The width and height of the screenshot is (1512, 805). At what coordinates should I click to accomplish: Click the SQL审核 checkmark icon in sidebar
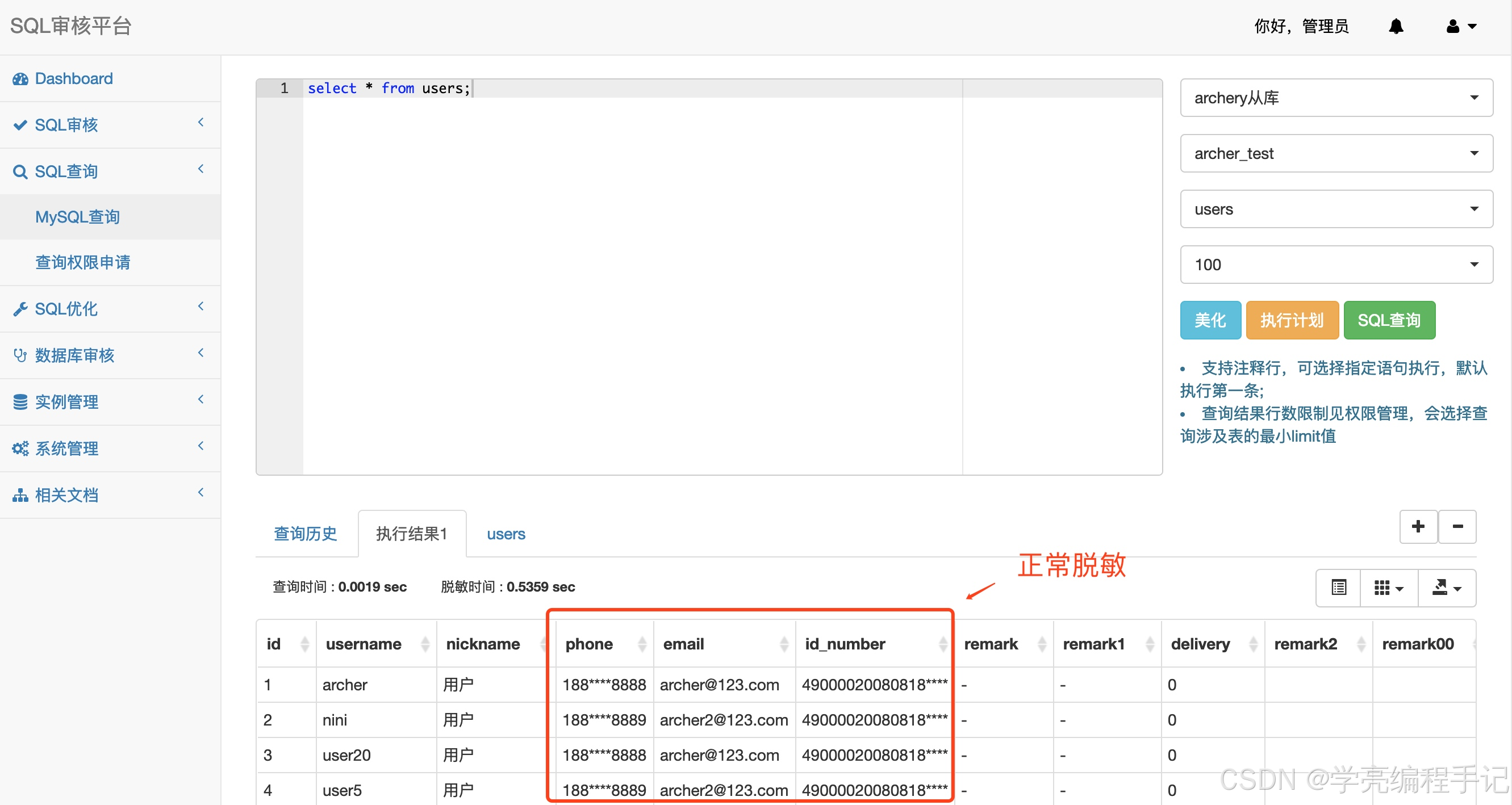[x=20, y=124]
